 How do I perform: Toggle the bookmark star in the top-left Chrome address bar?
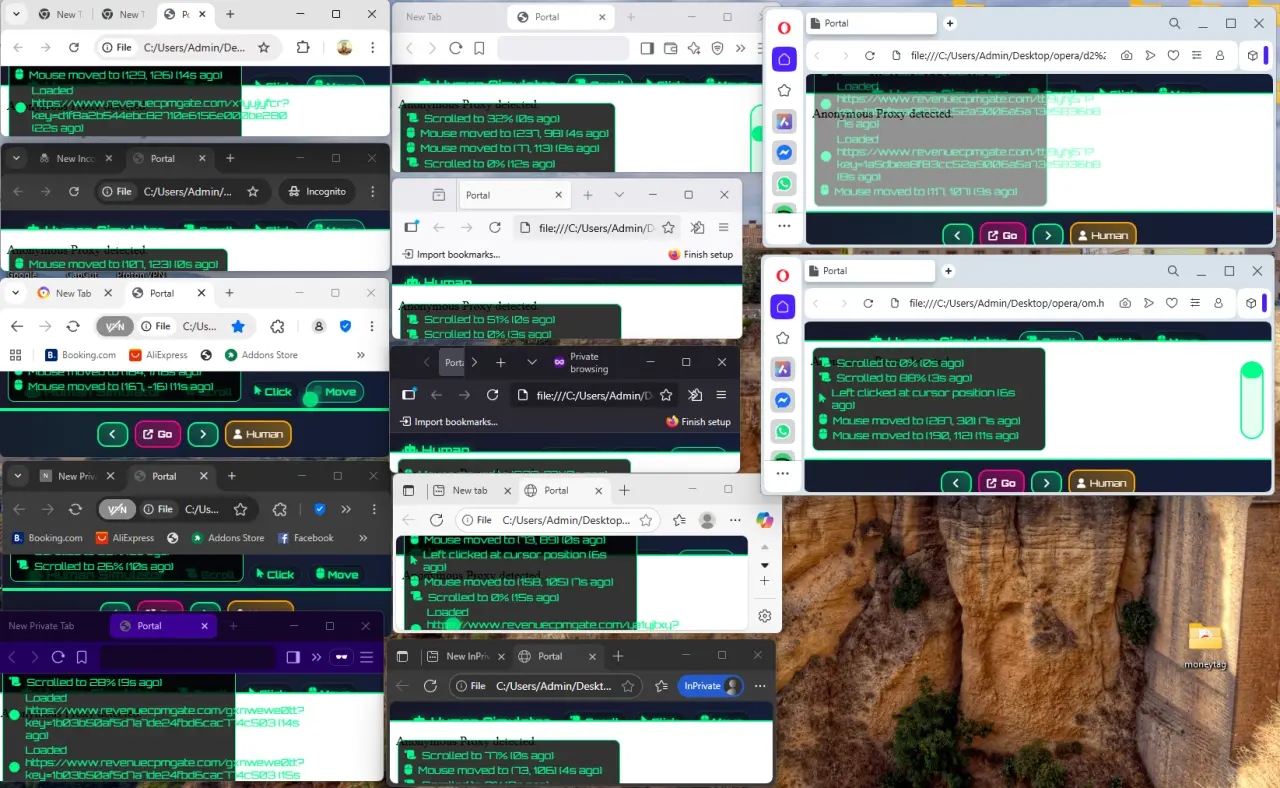(264, 47)
